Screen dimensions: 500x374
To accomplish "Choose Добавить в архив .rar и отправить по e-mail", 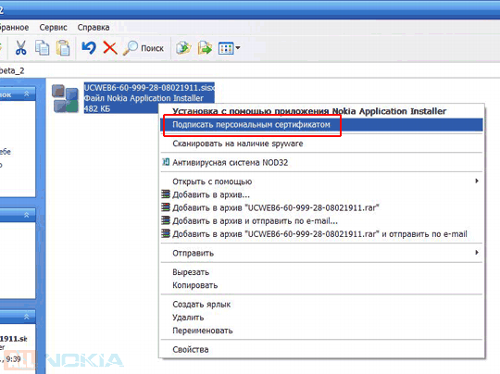I will tap(322, 234).
